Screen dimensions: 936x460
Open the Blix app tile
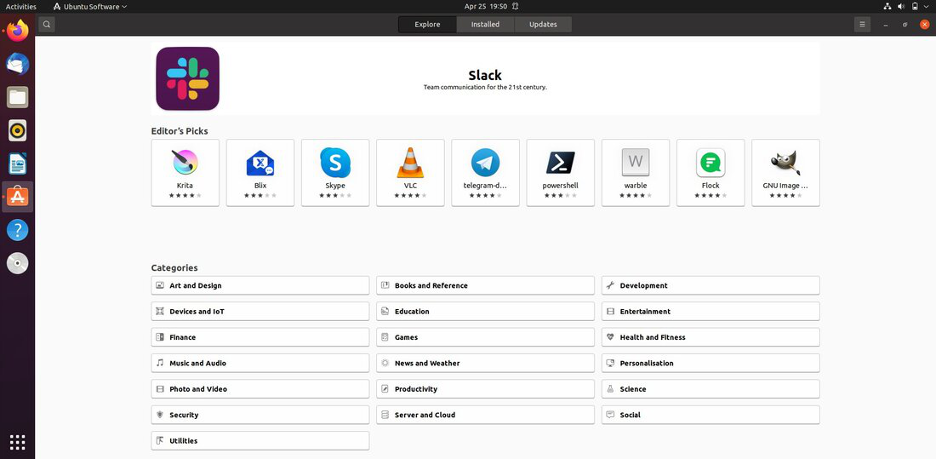260,173
